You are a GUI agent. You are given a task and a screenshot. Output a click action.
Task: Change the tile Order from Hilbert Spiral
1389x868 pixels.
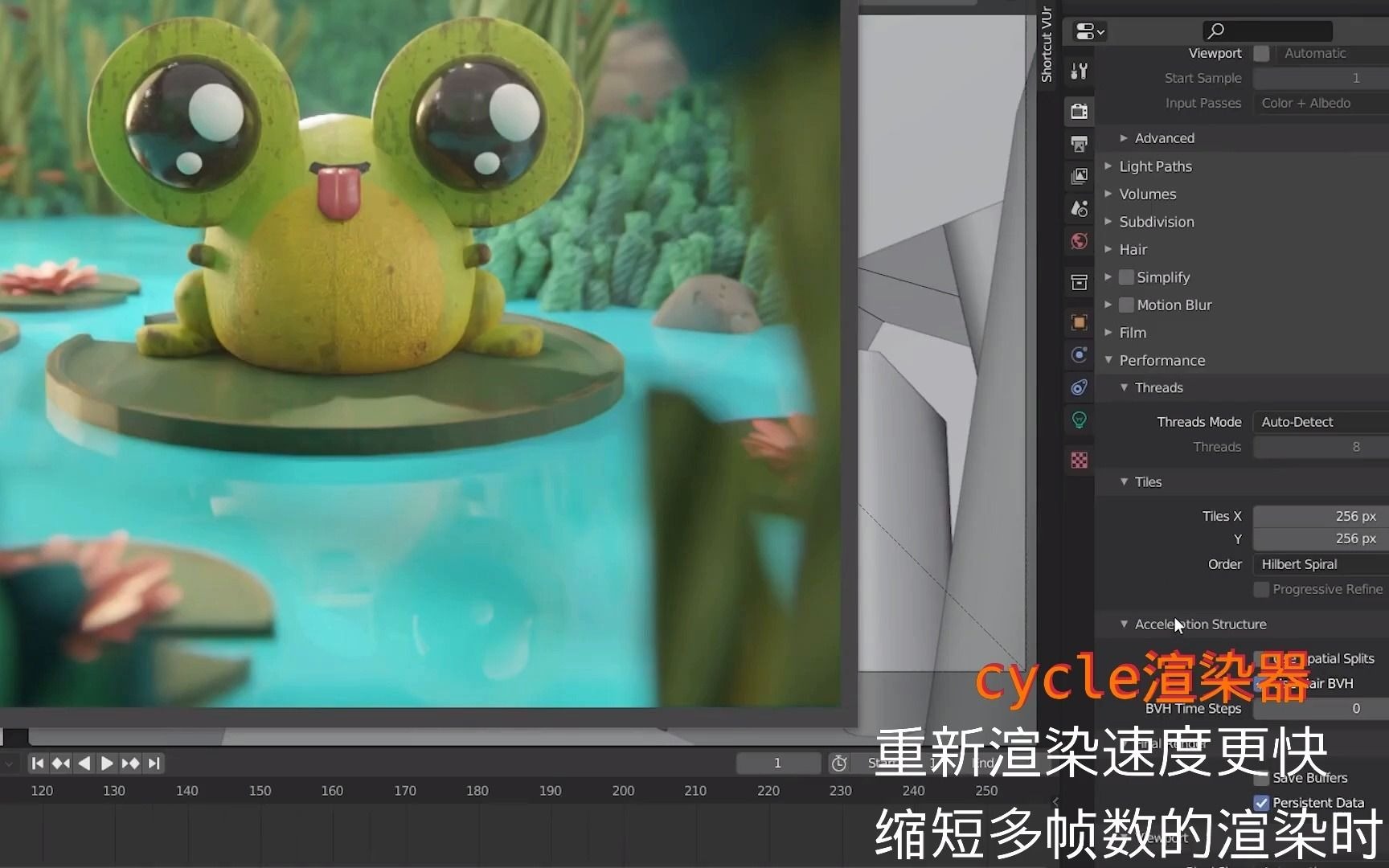tap(1318, 563)
